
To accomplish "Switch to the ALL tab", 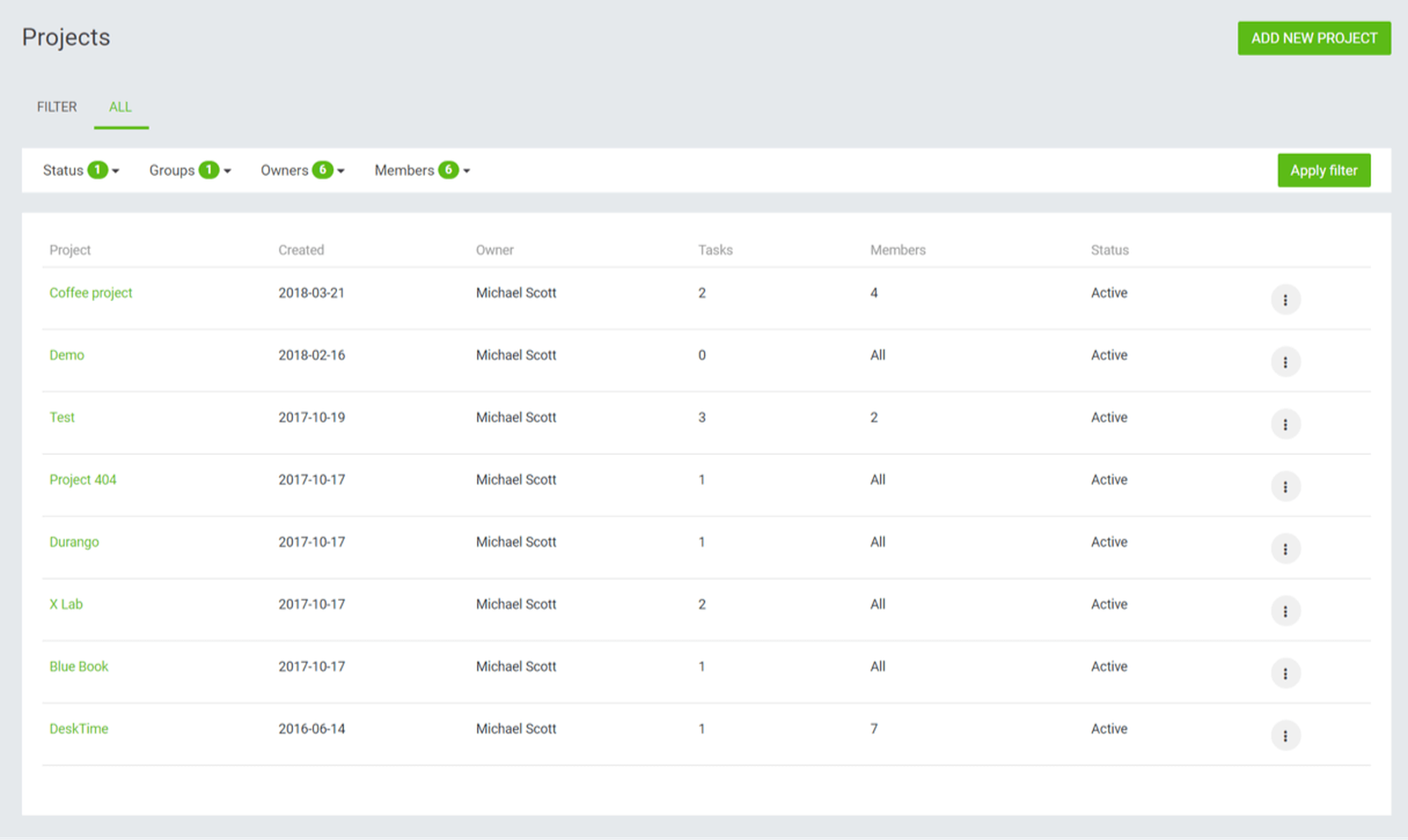I will (x=121, y=106).
